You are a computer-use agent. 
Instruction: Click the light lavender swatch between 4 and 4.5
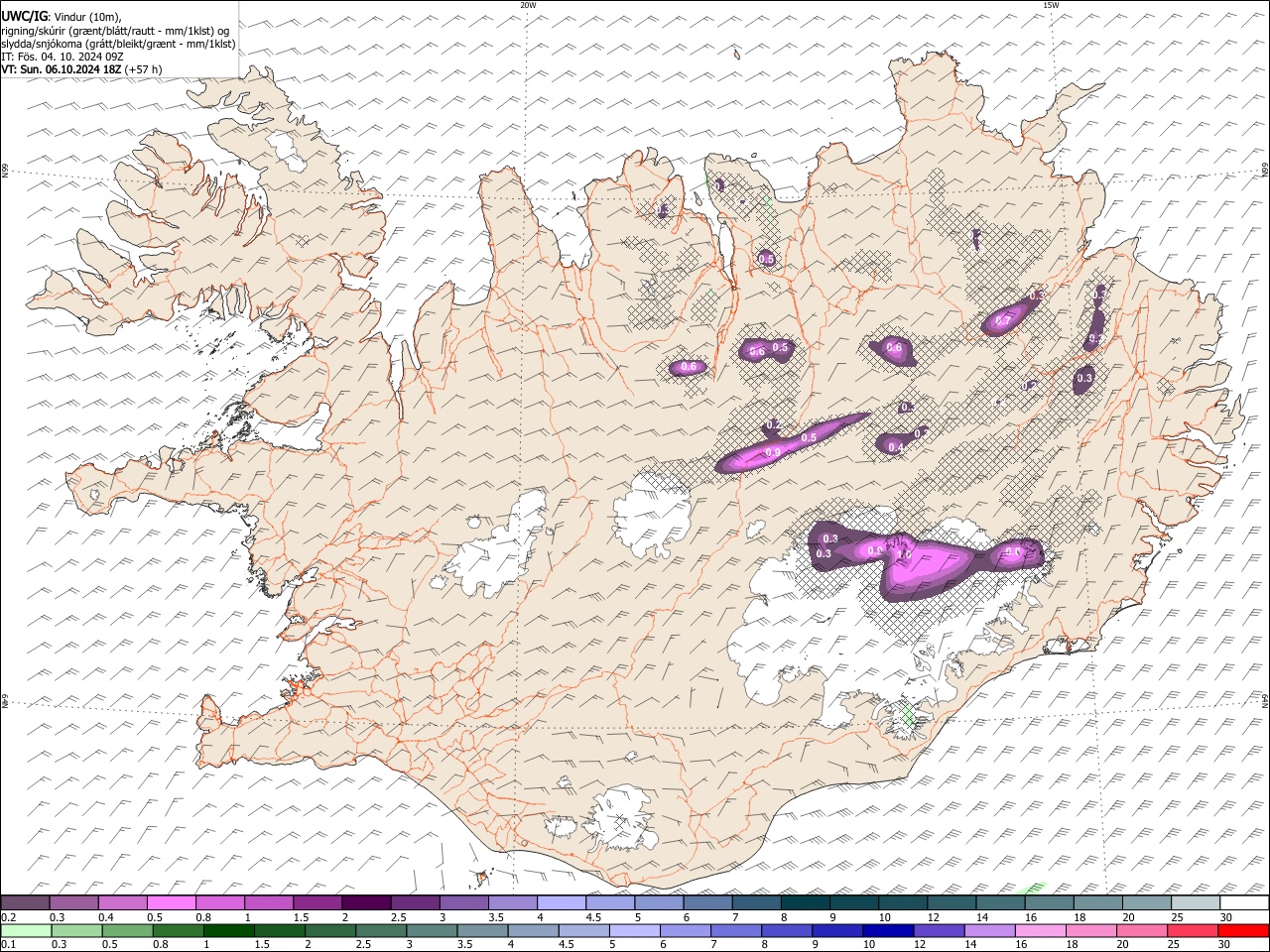pyautogui.click(x=562, y=903)
